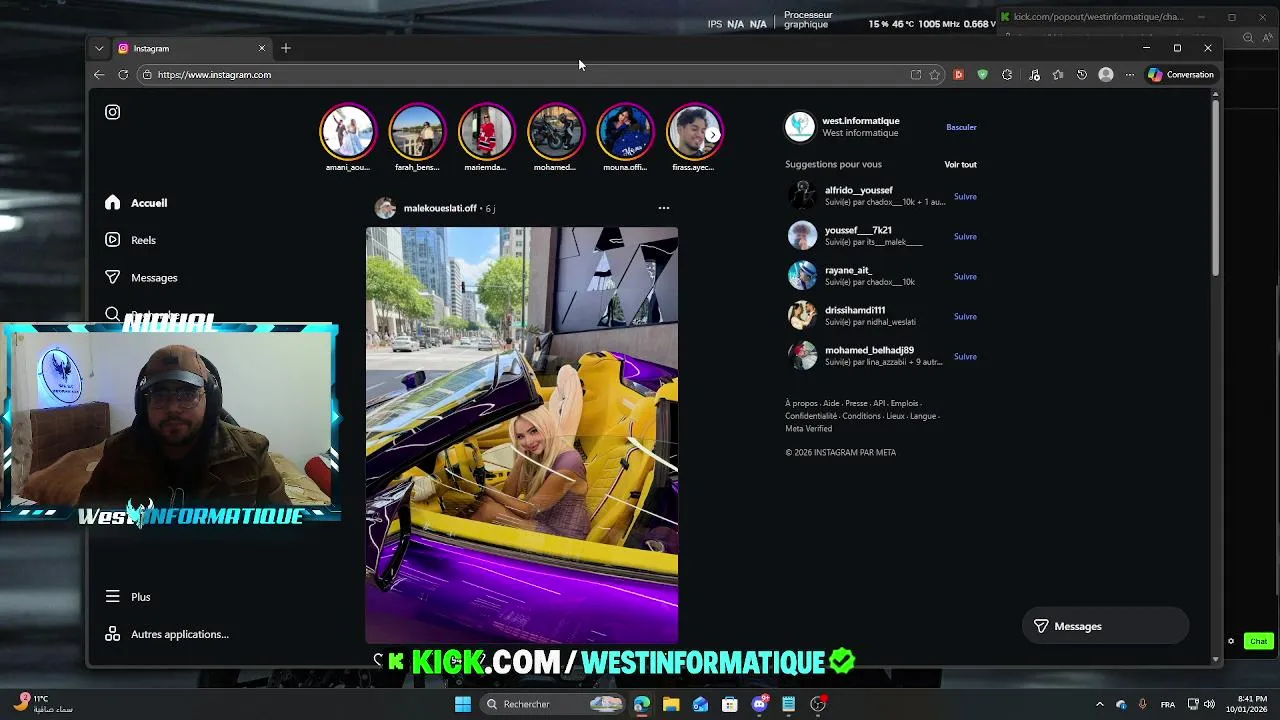Open alfrido__youssef profile
The width and height of the screenshot is (1280, 720).
(858, 190)
